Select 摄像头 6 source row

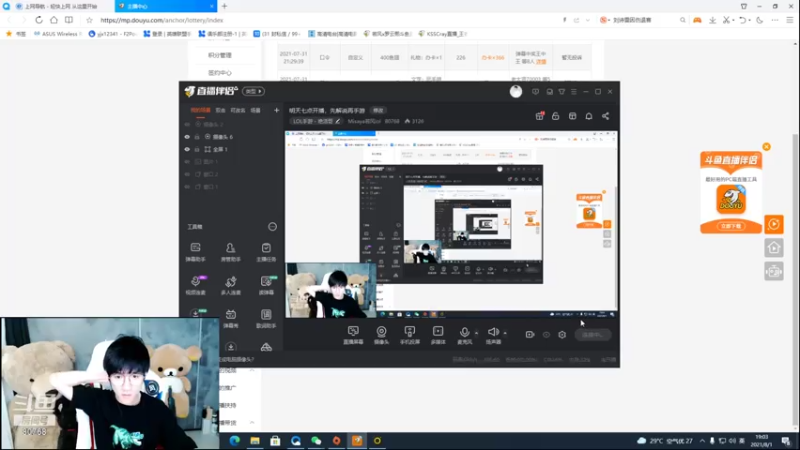click(232, 137)
